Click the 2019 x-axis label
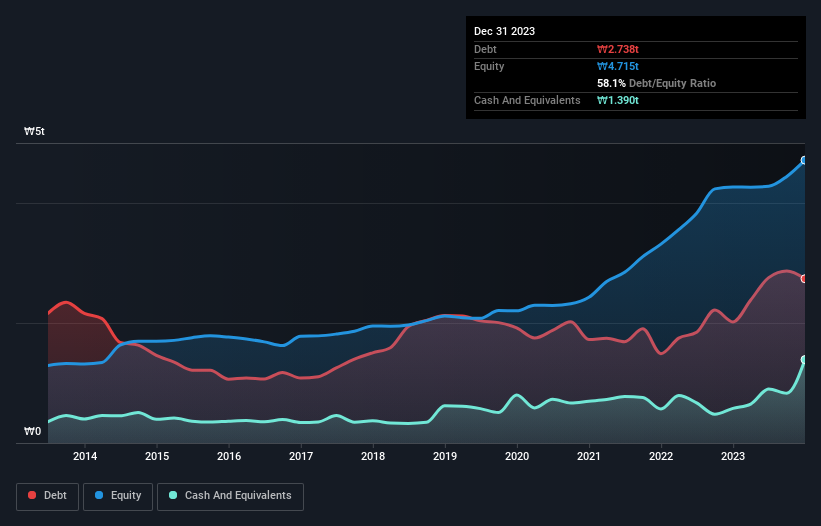Viewport: 821px width, 526px height. (445, 456)
